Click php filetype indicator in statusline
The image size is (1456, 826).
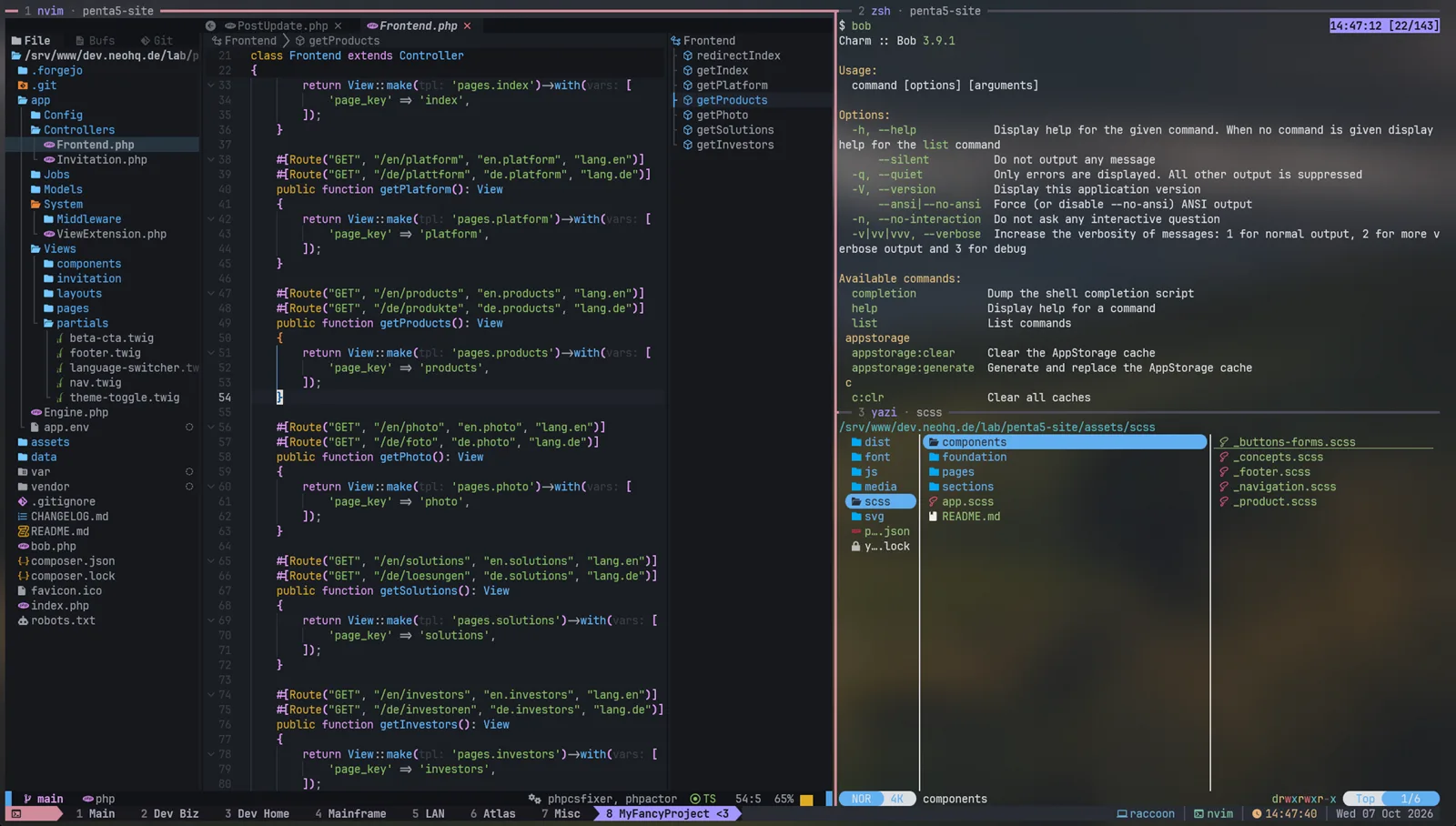tap(98, 799)
